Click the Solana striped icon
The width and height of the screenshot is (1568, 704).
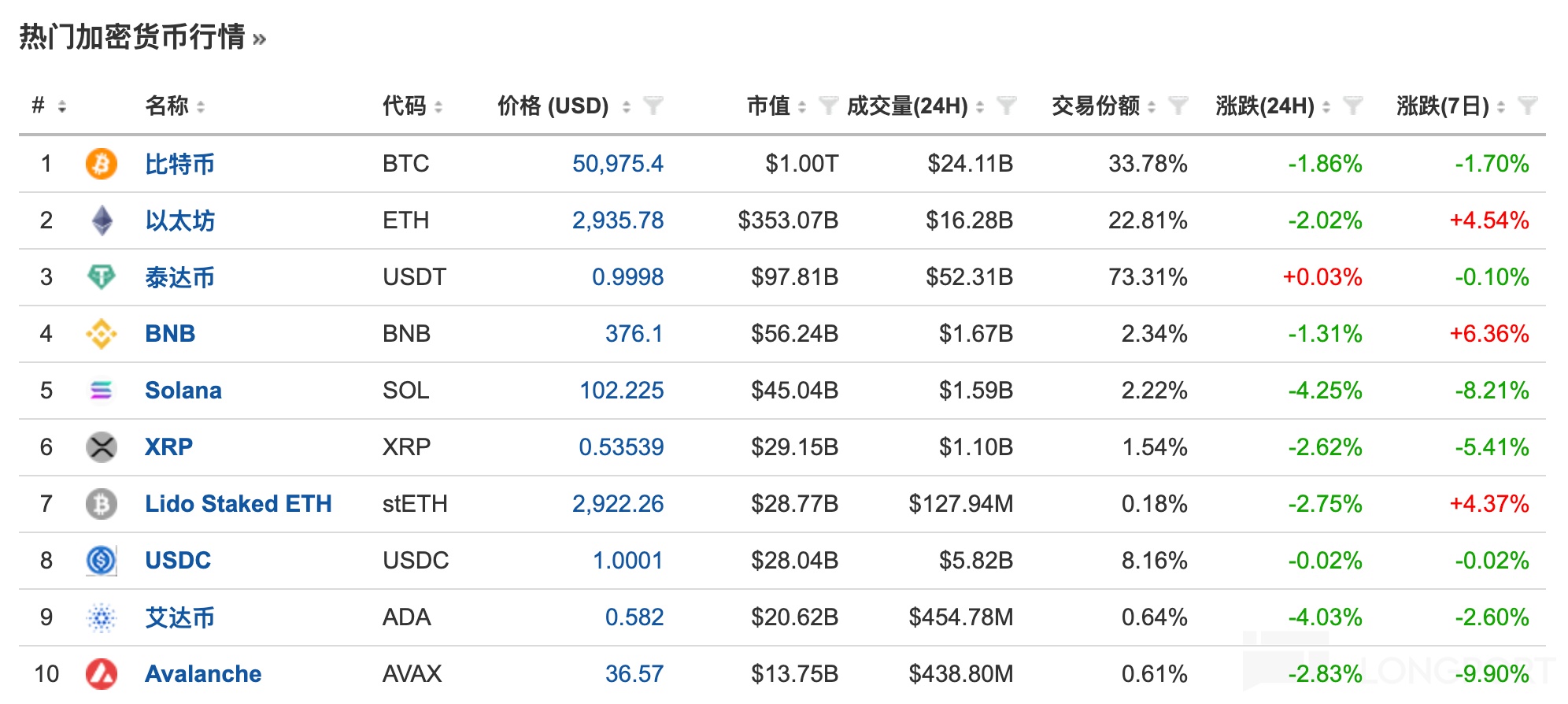(x=101, y=391)
